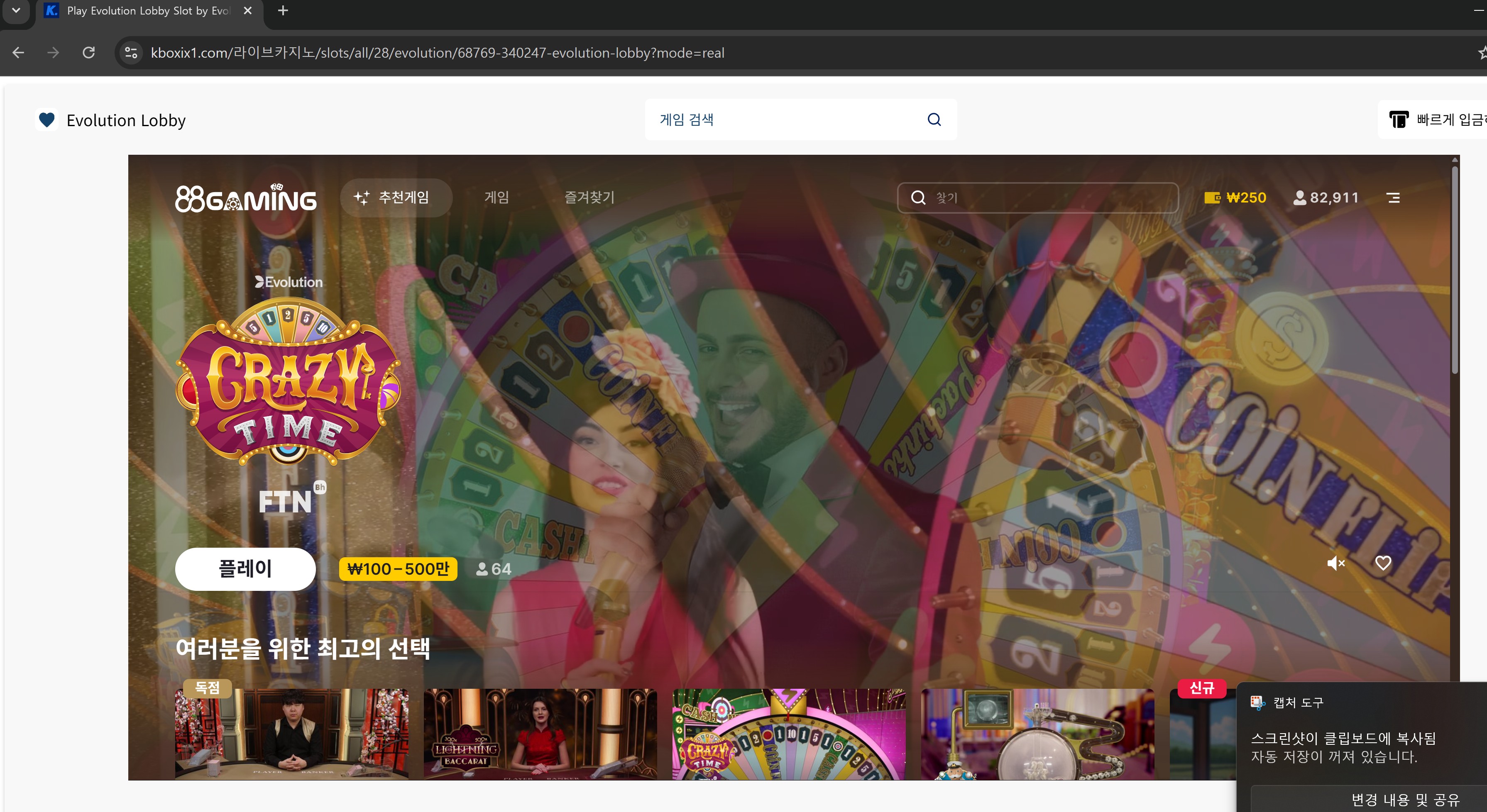
Task: Click the Evolution brand logo text
Action: point(289,282)
